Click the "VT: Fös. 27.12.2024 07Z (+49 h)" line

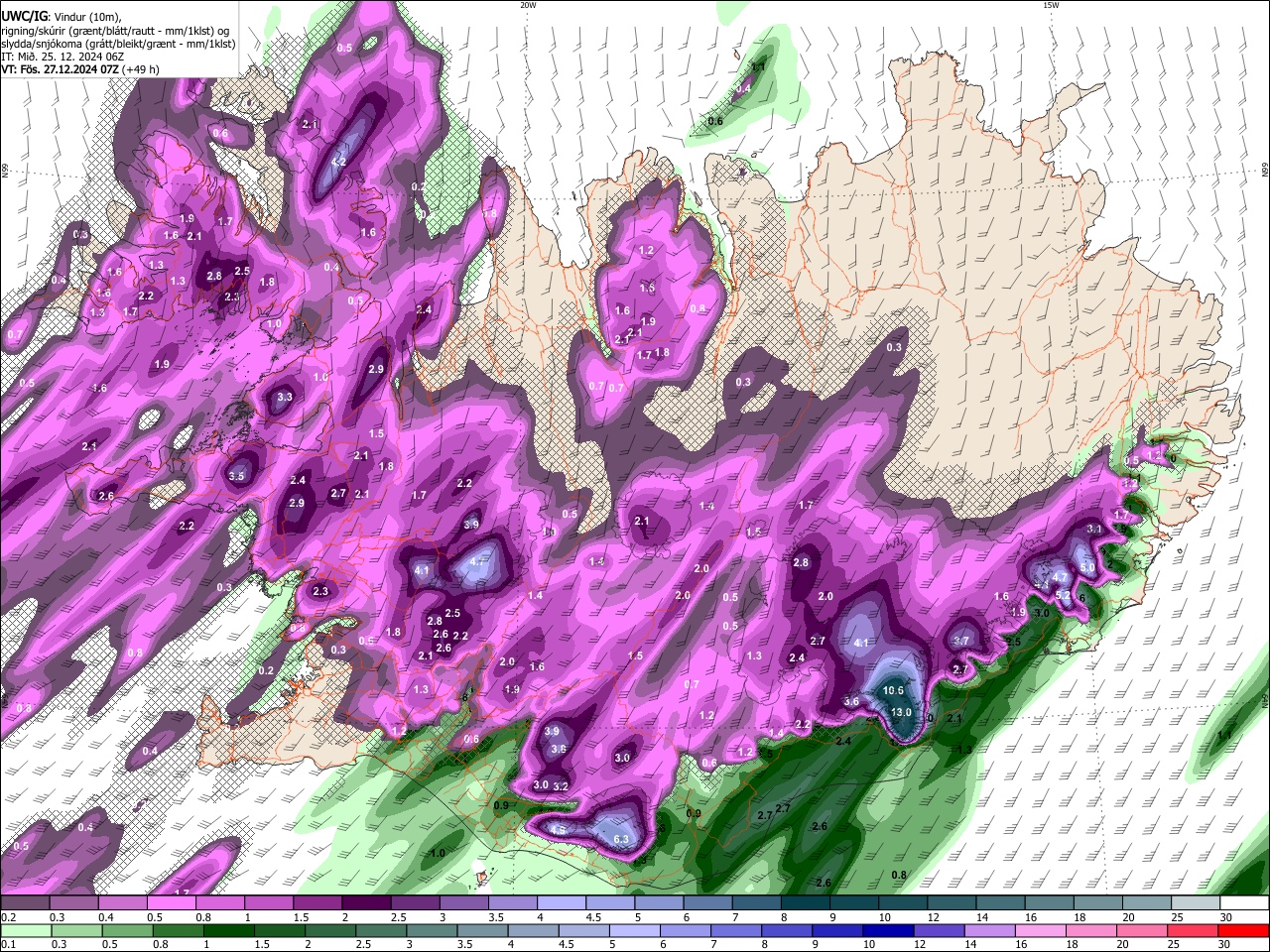pyautogui.click(x=79, y=69)
